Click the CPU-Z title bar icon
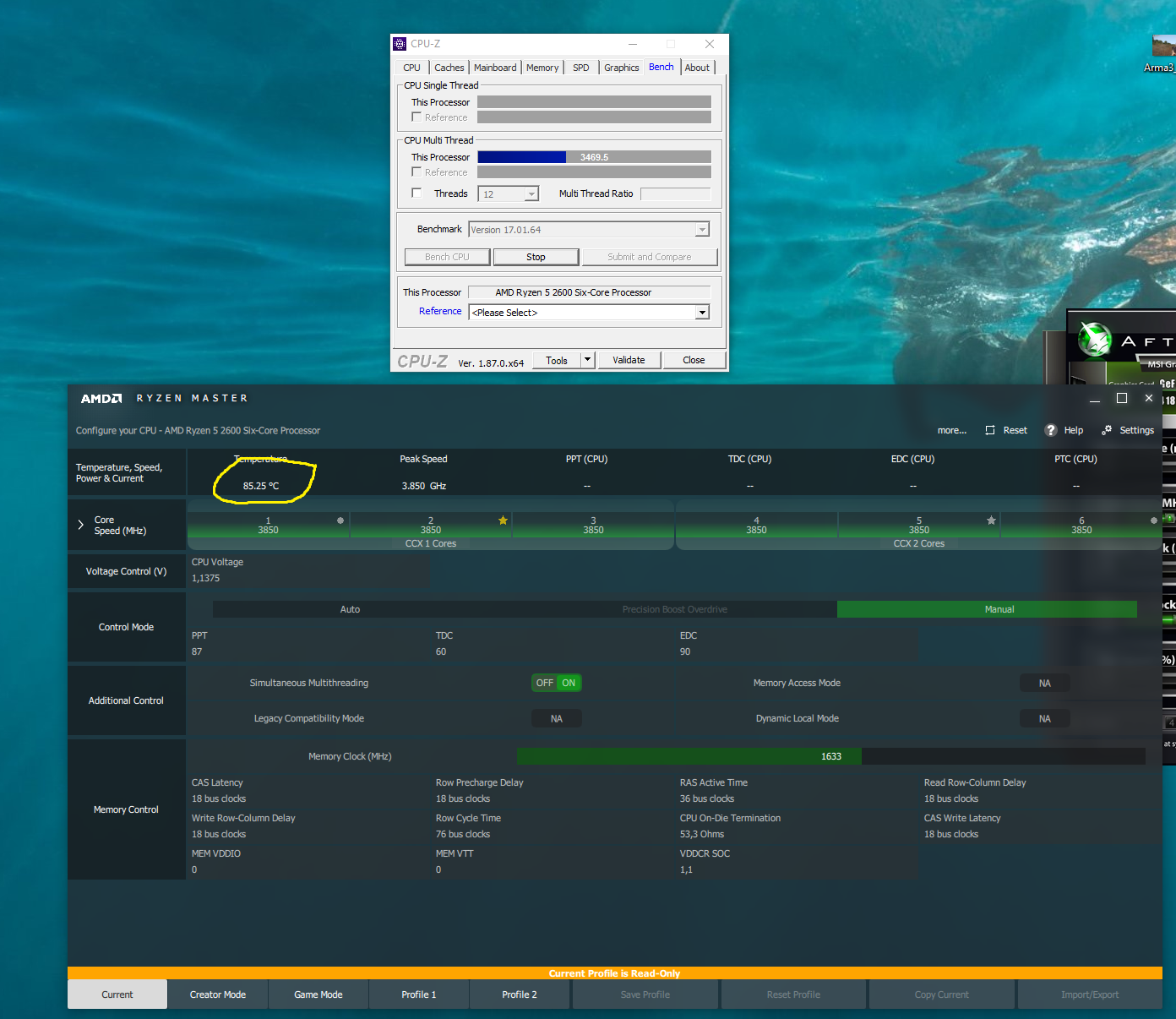Screen dimensions: 1176x1019 tap(400, 44)
